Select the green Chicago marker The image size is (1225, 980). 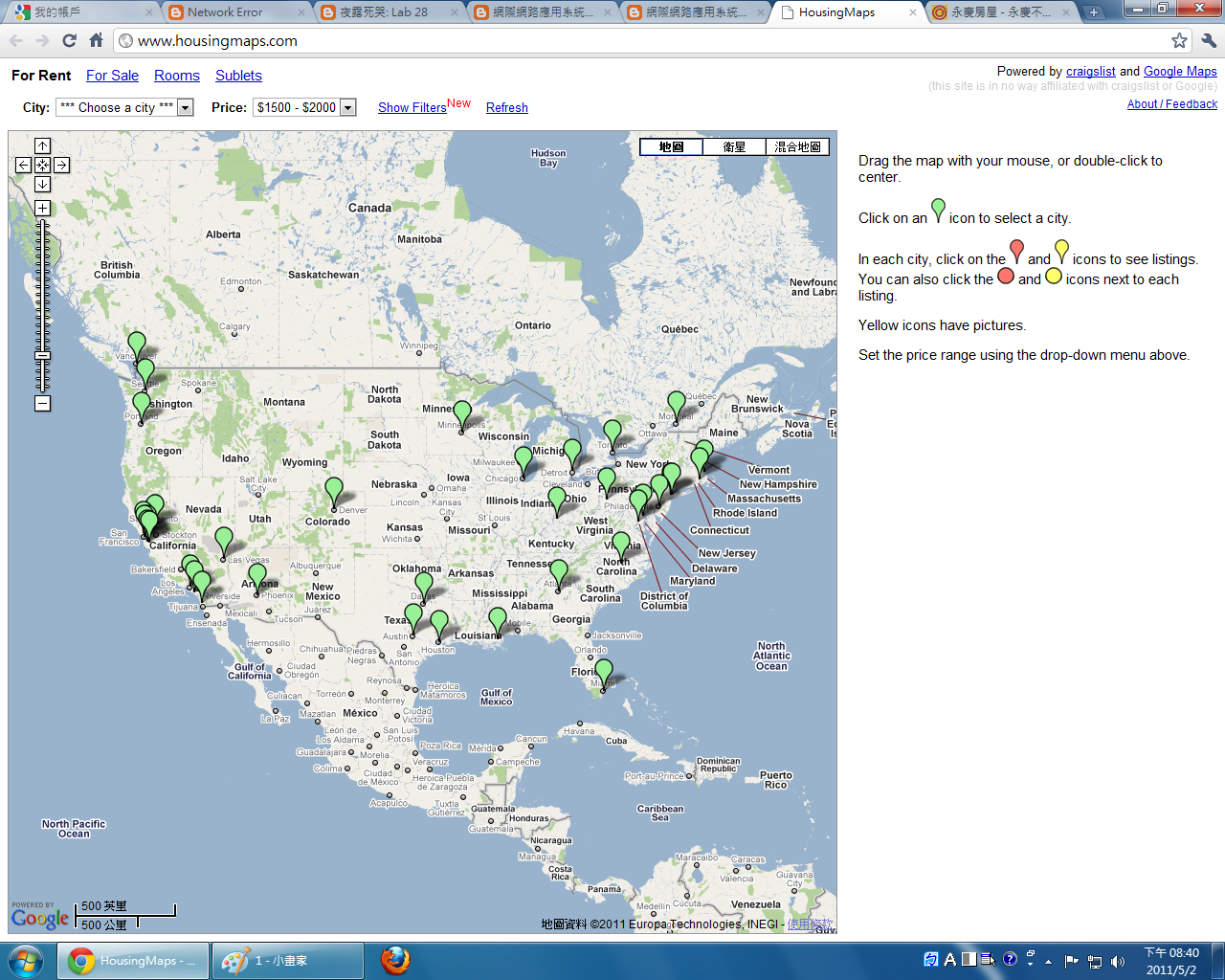click(x=523, y=460)
